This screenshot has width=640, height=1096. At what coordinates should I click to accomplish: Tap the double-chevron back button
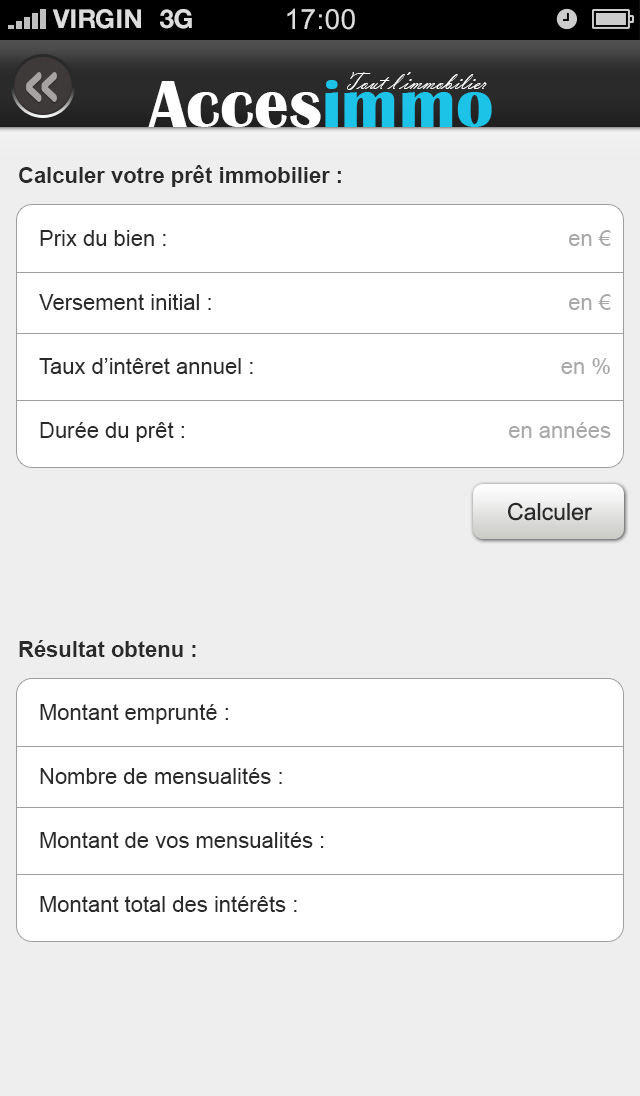[43, 87]
